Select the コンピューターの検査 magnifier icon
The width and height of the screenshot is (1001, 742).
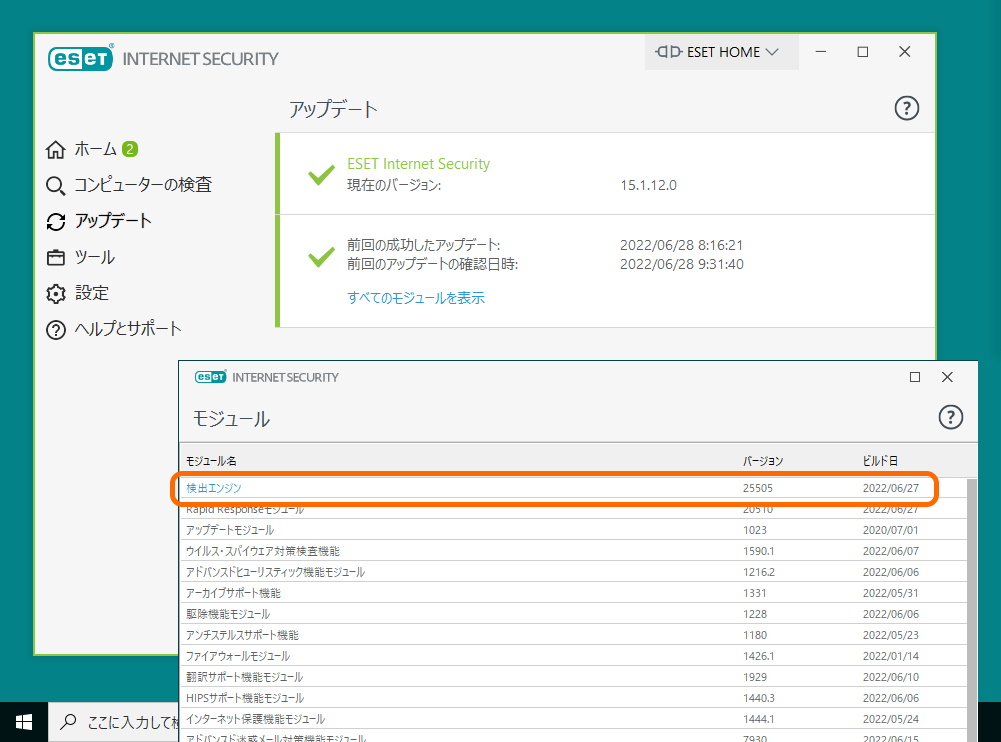tap(55, 185)
